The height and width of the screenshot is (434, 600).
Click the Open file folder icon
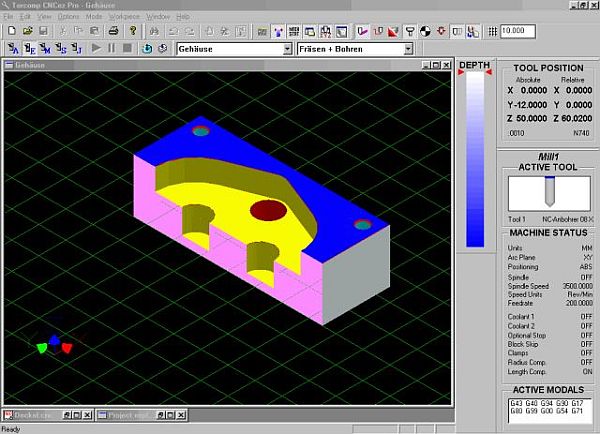[26, 31]
